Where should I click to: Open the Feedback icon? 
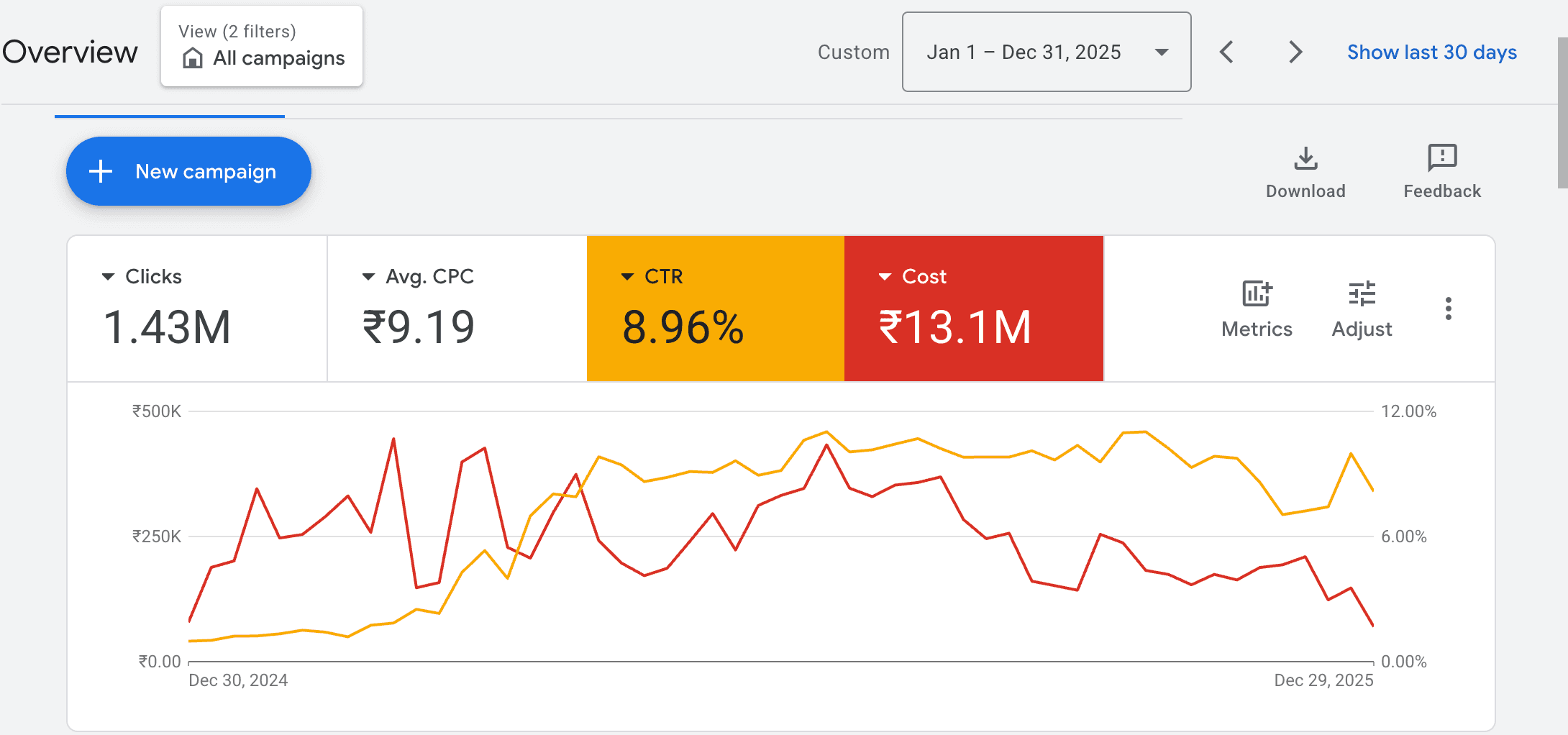tap(1442, 157)
